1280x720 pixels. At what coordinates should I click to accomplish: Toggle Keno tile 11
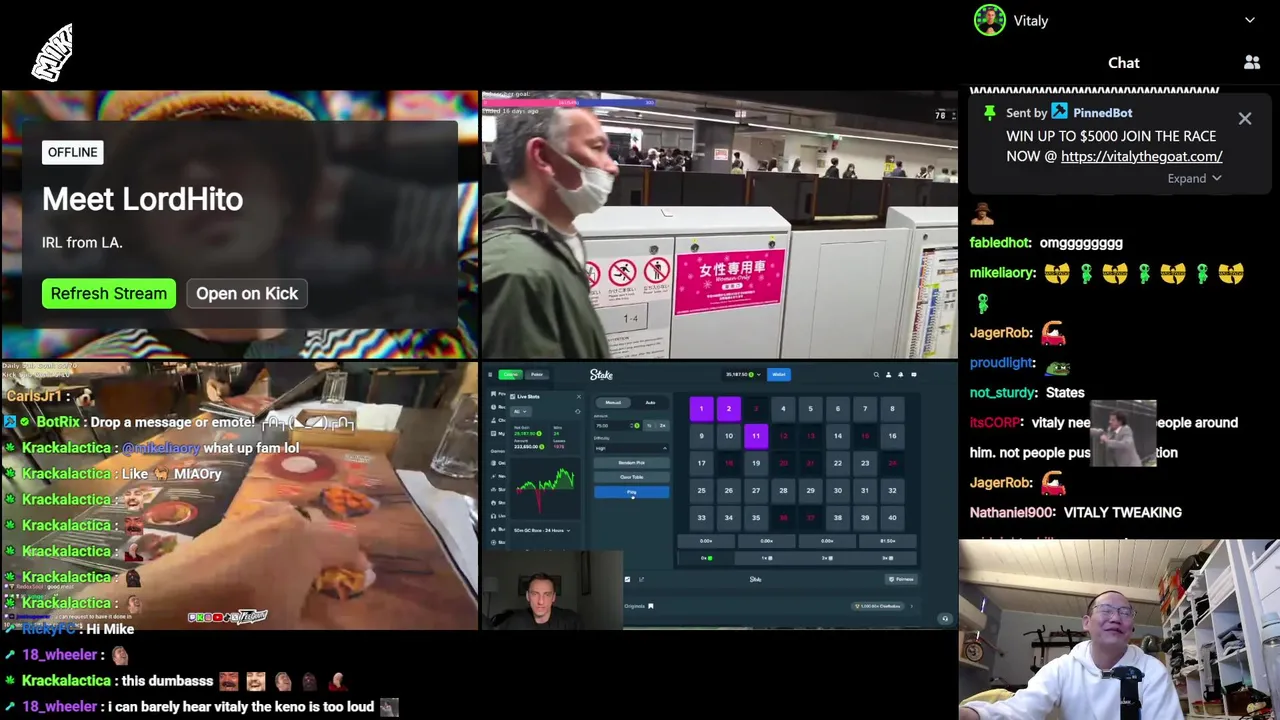pos(756,436)
